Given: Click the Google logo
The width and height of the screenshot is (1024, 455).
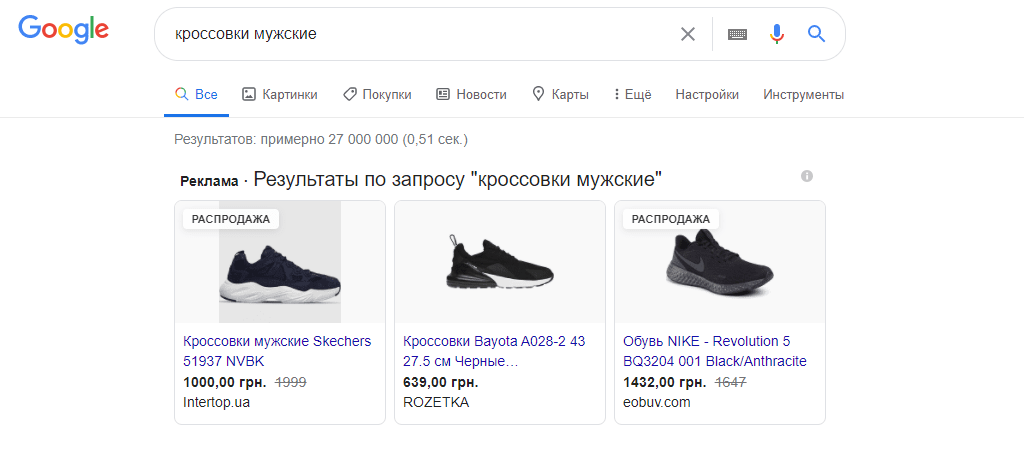Looking at the screenshot, I should point(63,32).
